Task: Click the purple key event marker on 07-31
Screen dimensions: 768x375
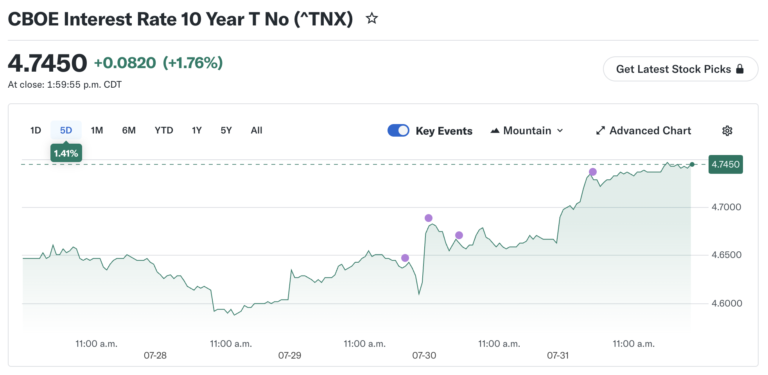Action: [x=593, y=172]
